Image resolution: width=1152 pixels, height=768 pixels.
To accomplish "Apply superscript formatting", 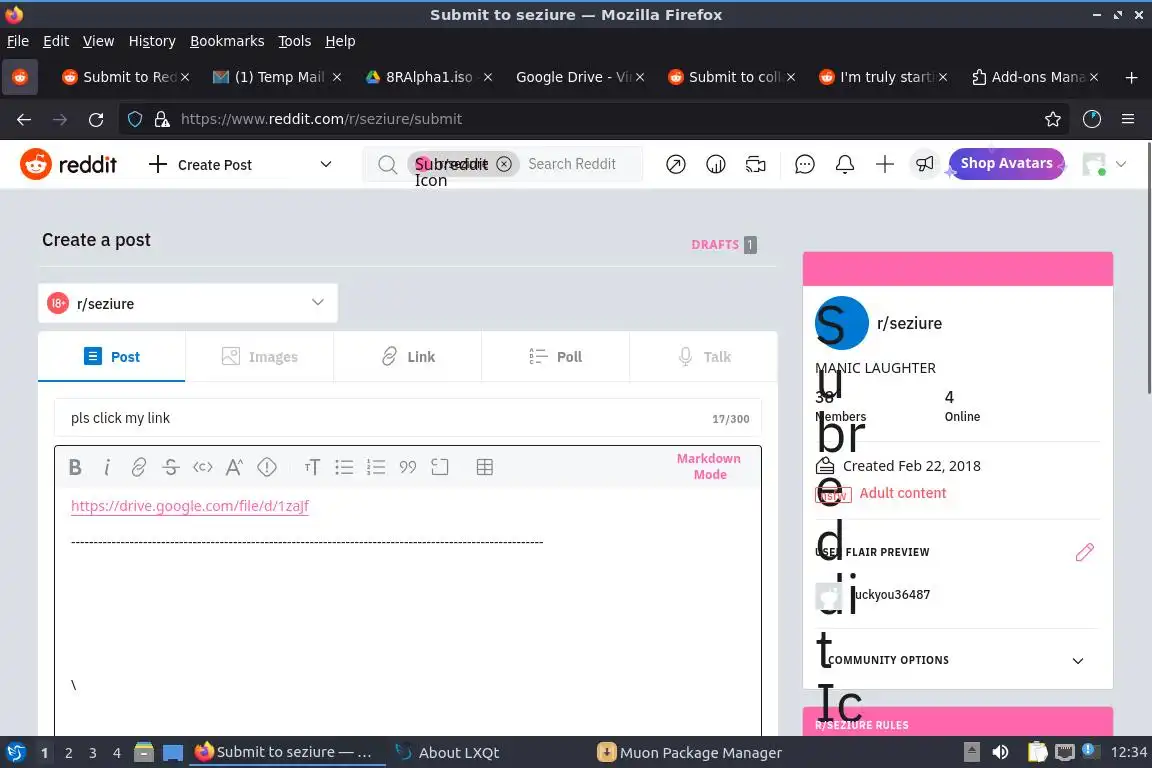I will tap(234, 467).
